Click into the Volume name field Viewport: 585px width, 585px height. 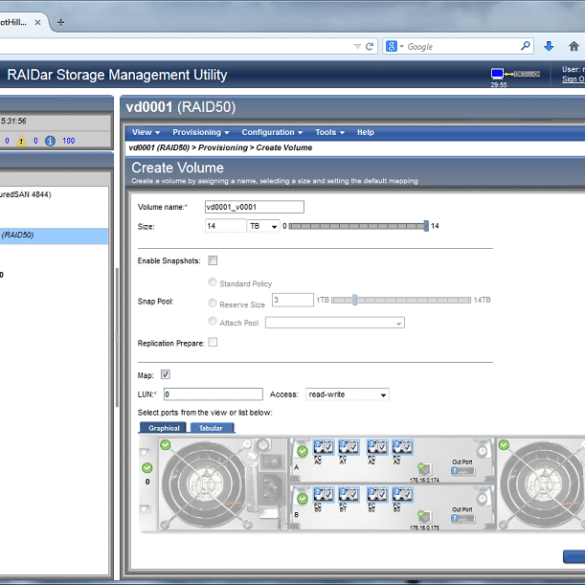(254, 207)
